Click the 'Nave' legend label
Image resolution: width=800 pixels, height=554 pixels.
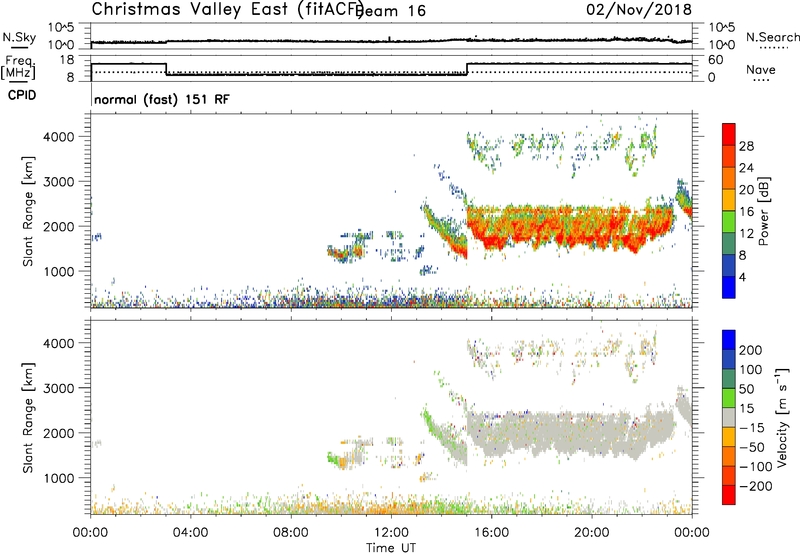click(760, 69)
